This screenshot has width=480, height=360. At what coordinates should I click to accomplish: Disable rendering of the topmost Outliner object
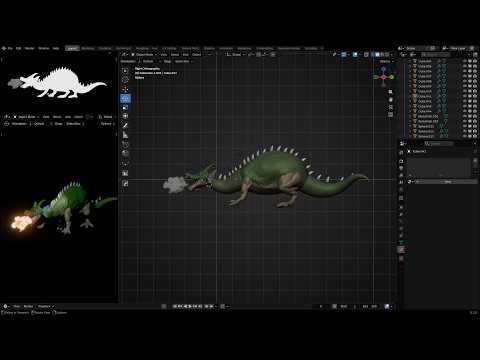pos(475,61)
